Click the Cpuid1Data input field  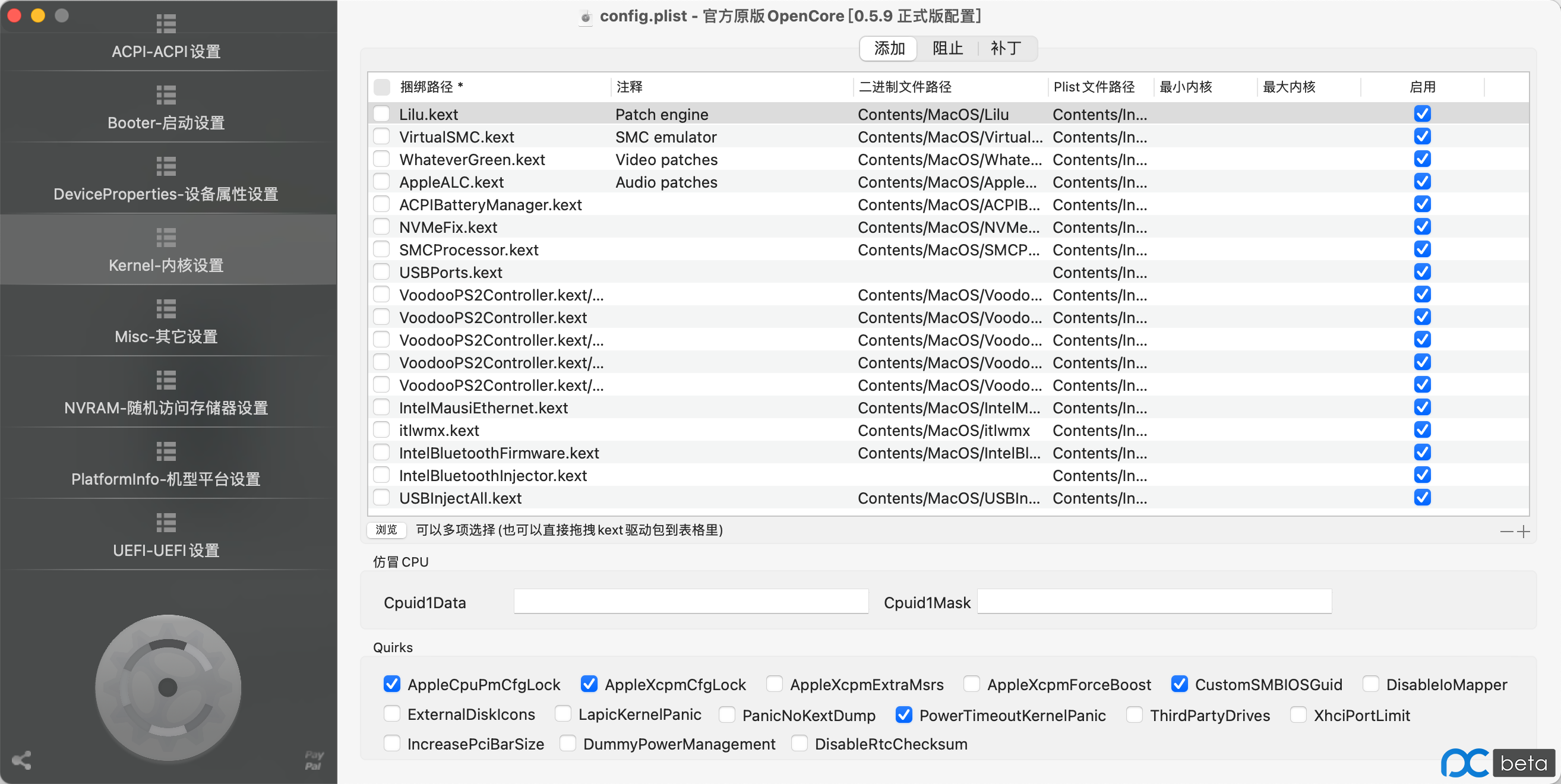tap(691, 602)
